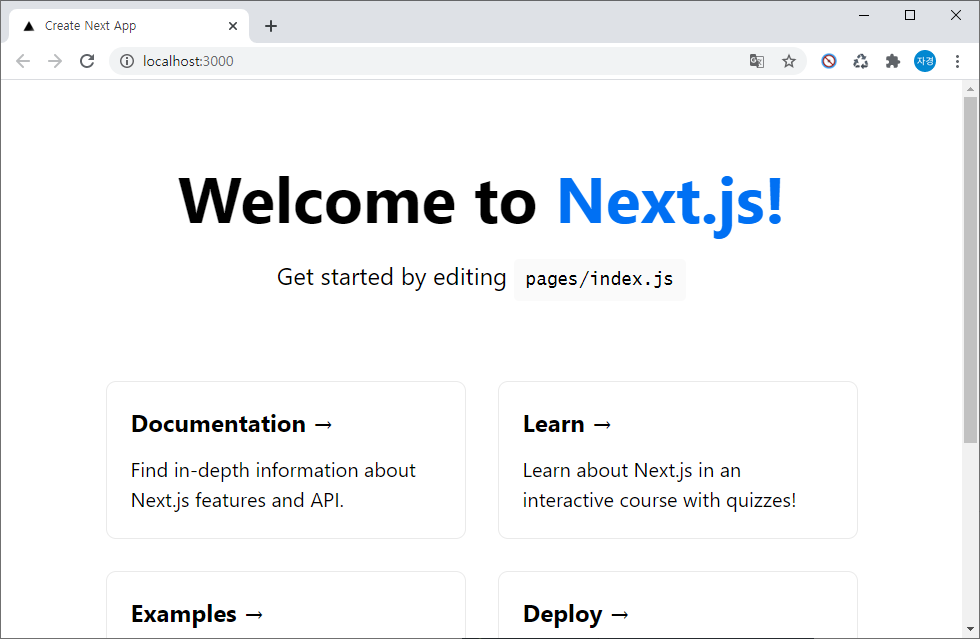Close the Create Next App tab
This screenshot has height=639, width=980.
232,26
